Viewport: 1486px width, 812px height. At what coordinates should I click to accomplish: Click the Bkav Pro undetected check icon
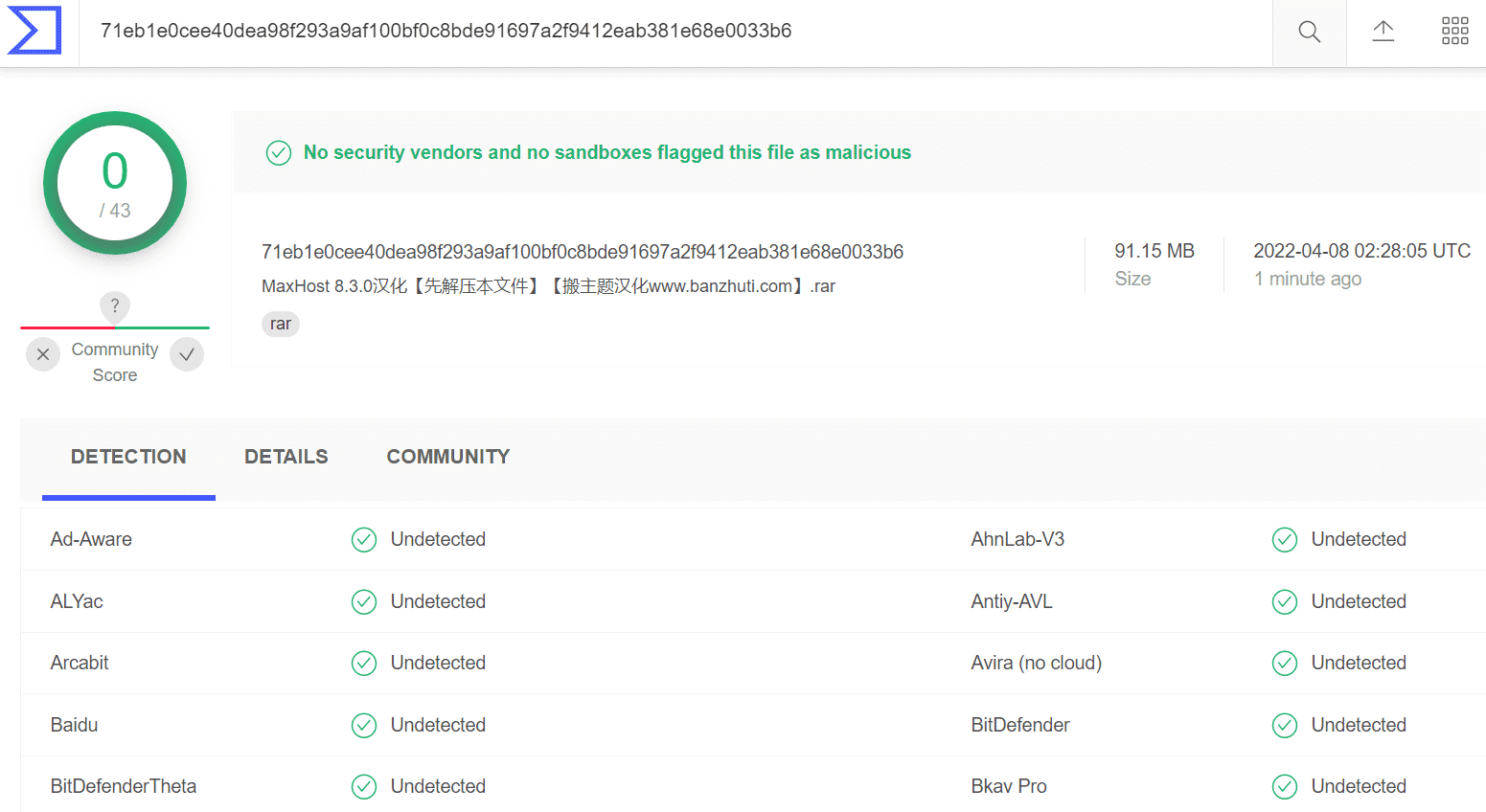pyautogui.click(x=1285, y=786)
